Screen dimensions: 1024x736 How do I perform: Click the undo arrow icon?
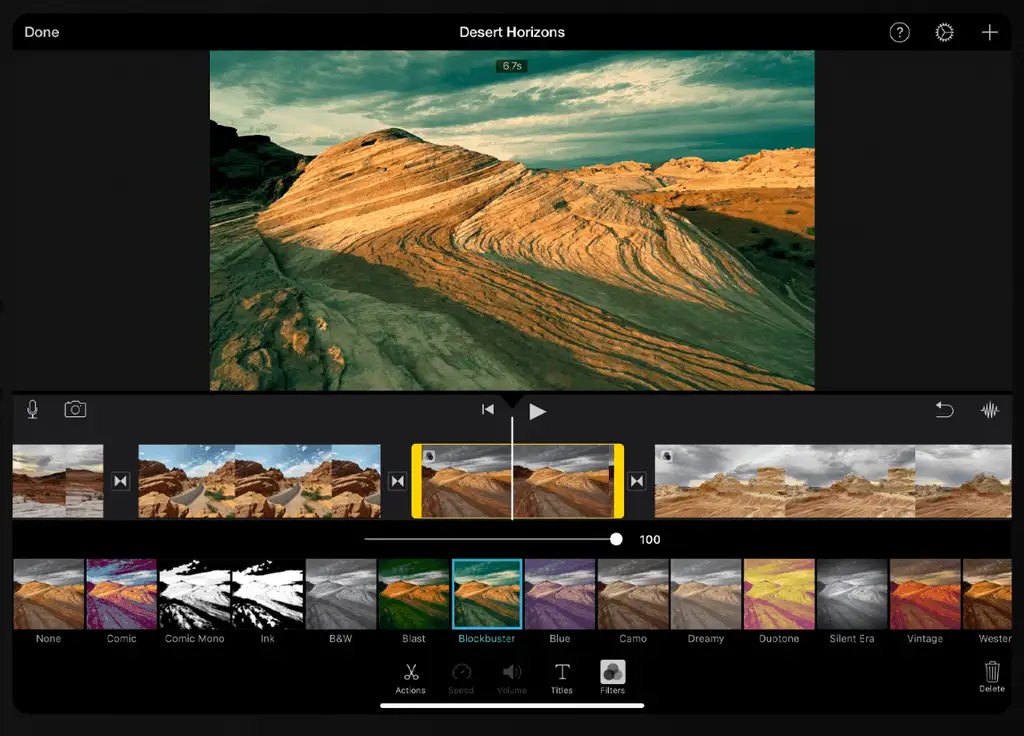point(944,410)
